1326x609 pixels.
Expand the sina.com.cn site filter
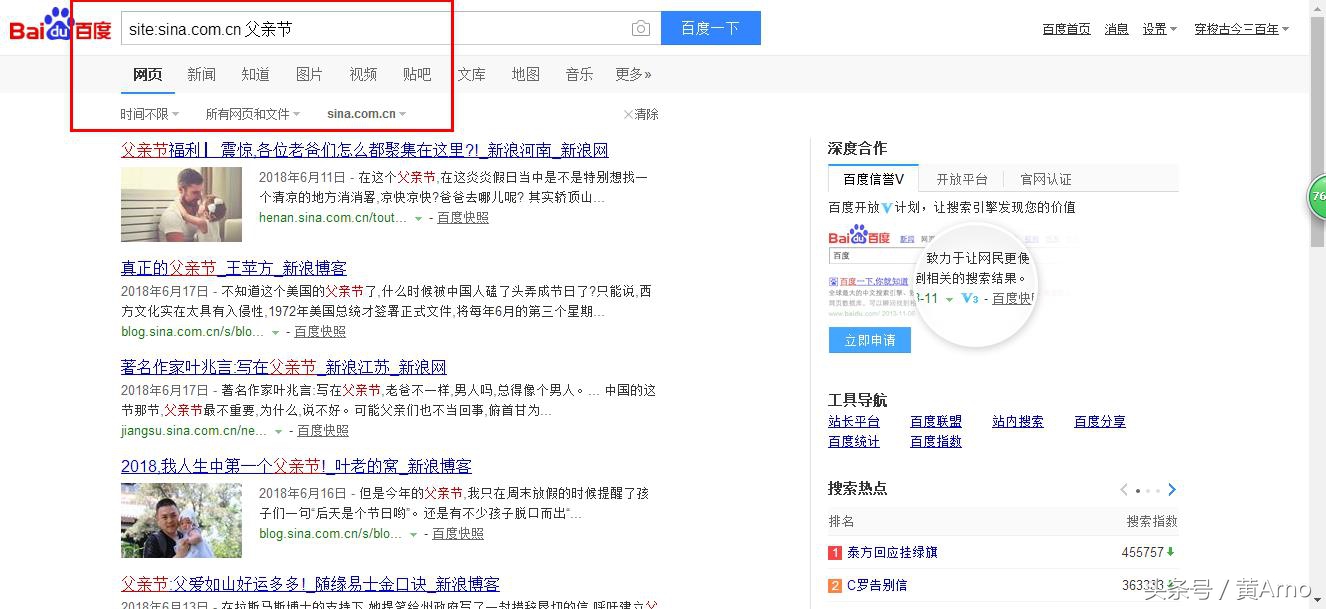coord(366,114)
